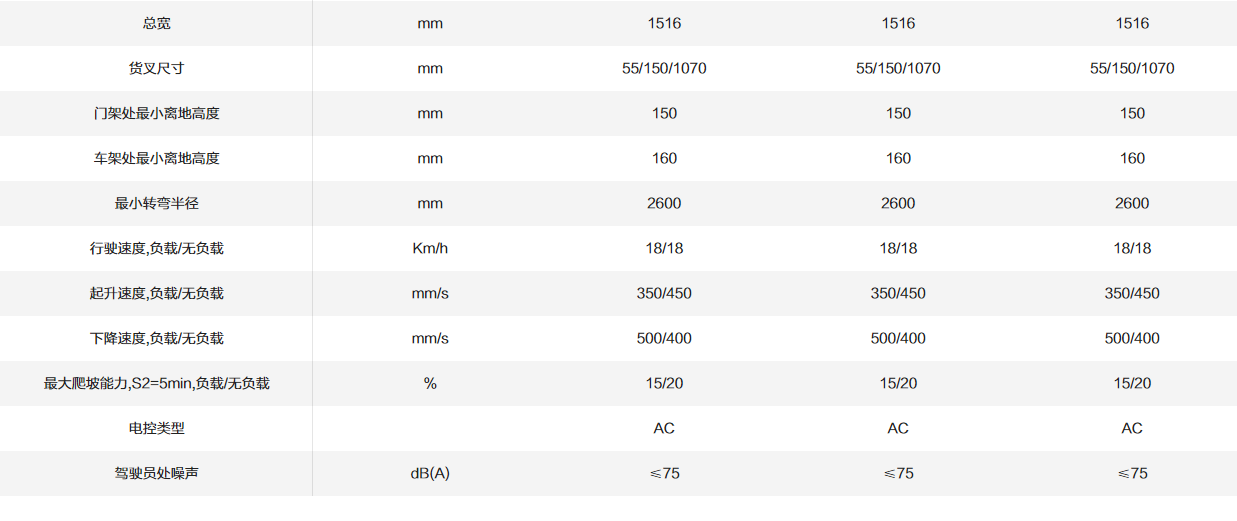Click the mm/s unit for 下降速度
This screenshot has width=1237, height=521.
430,338
